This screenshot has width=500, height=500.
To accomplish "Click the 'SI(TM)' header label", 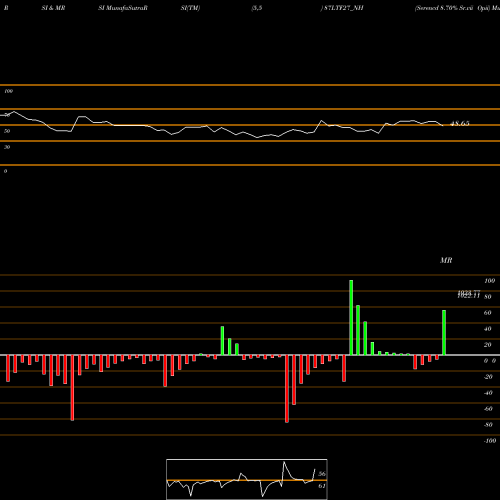I will tap(190, 8).
